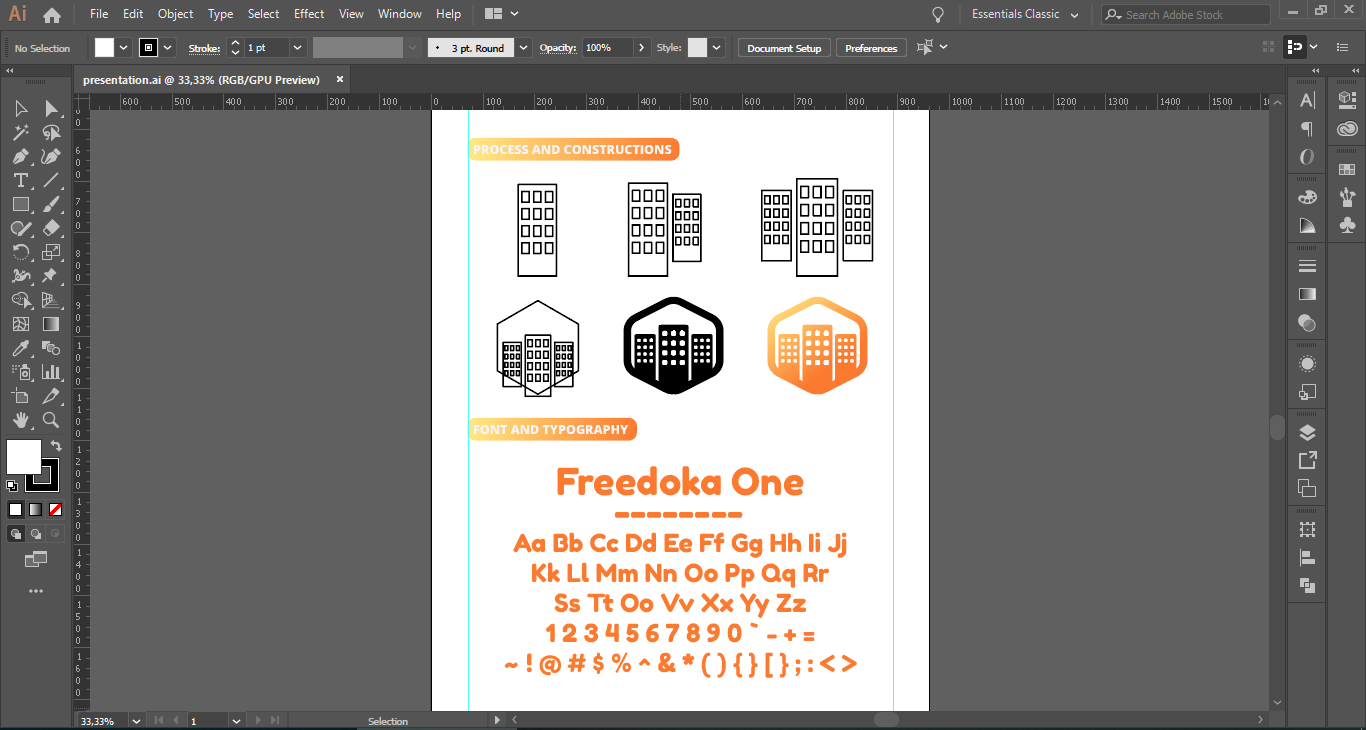Click the Document Setup button
Viewport: 1366px width, 730px height.
pos(784,48)
